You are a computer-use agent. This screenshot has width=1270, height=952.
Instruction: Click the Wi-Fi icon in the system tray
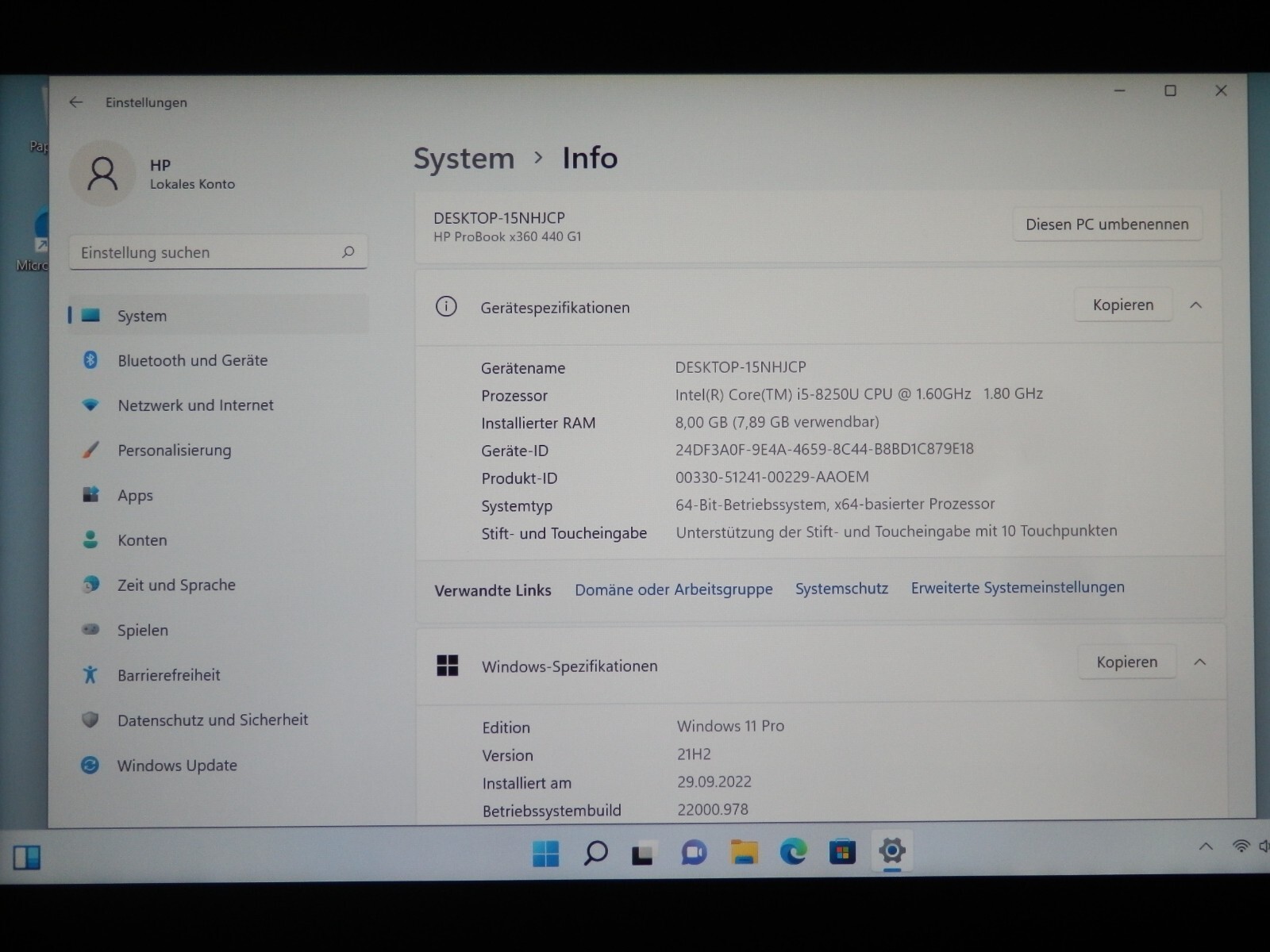click(x=1241, y=846)
